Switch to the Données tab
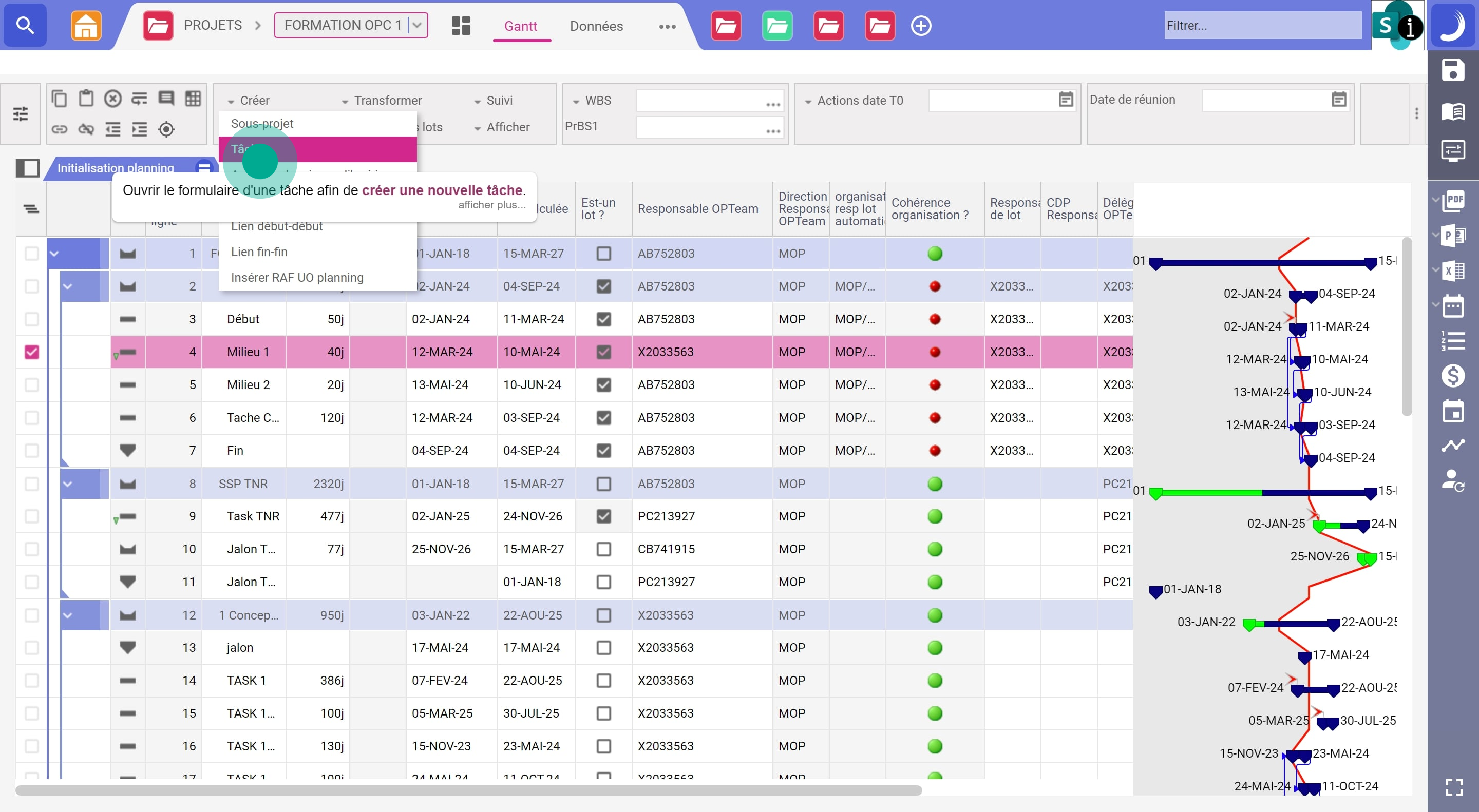Viewport: 1479px width, 812px height. 596,26
